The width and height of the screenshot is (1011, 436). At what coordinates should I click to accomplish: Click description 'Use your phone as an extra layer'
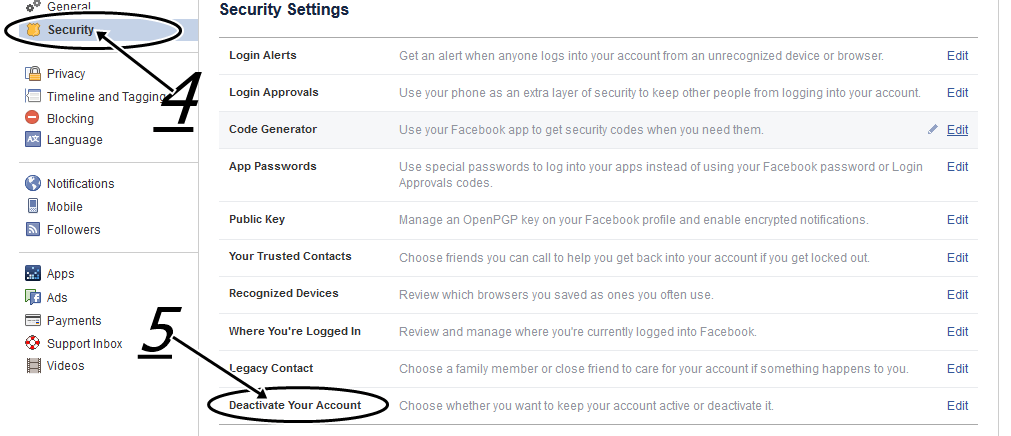coord(660,93)
